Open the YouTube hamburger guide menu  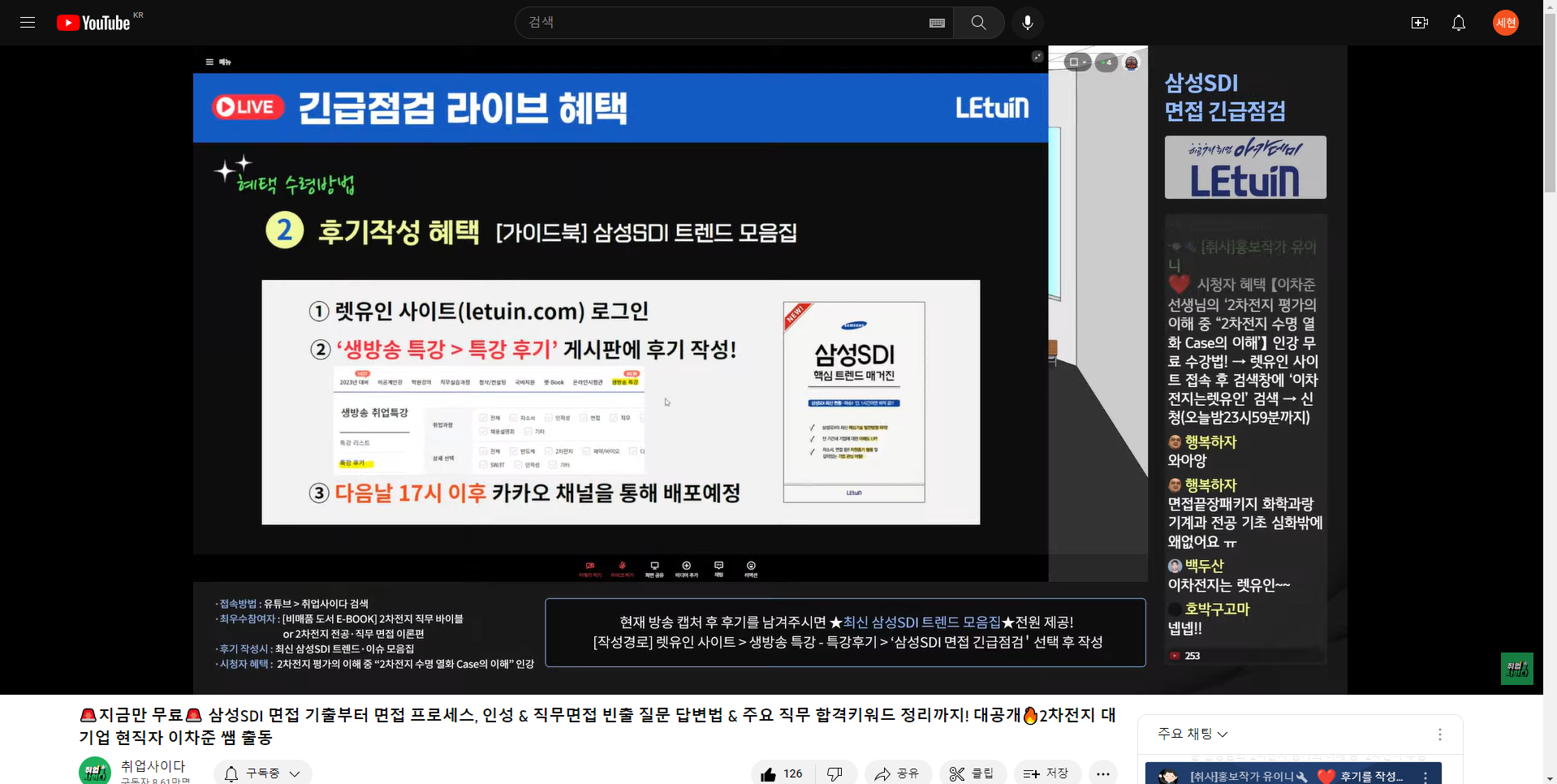(28, 23)
